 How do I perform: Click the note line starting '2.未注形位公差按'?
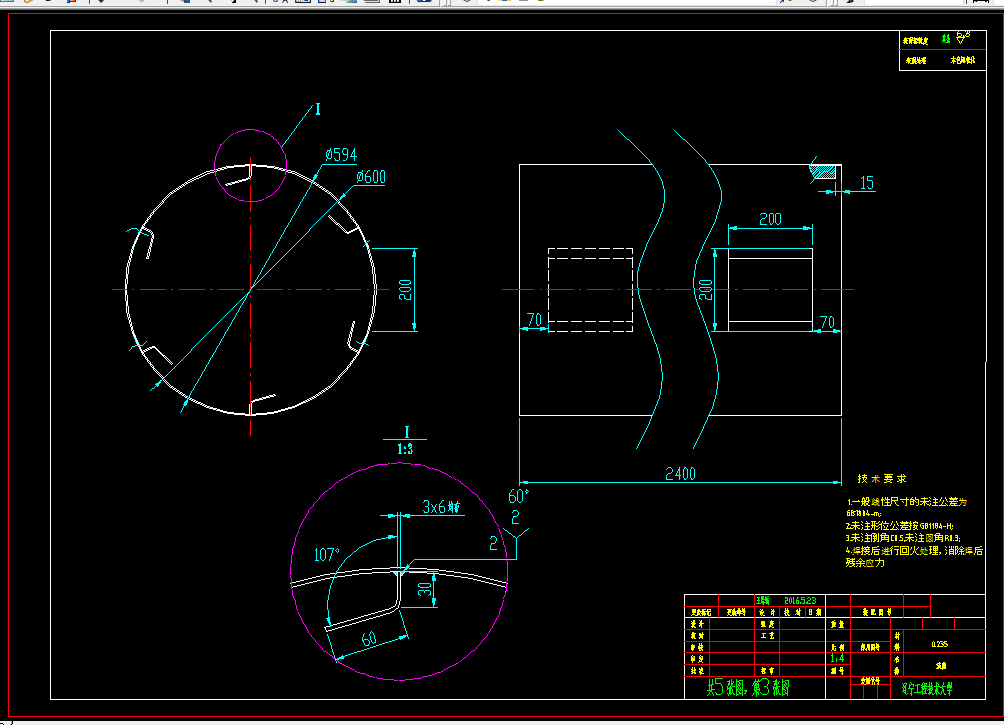point(900,526)
